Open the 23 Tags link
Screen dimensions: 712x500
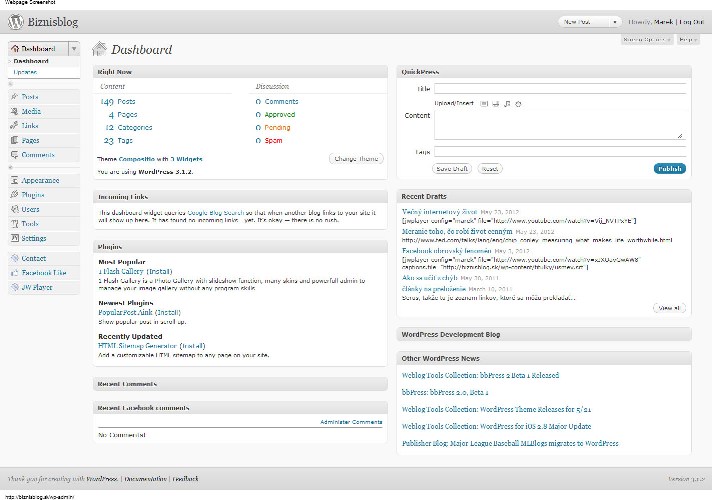point(118,141)
